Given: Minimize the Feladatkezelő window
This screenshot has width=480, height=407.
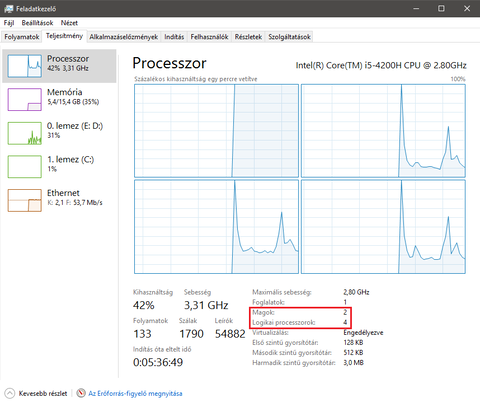Looking at the screenshot, I should 416,8.
